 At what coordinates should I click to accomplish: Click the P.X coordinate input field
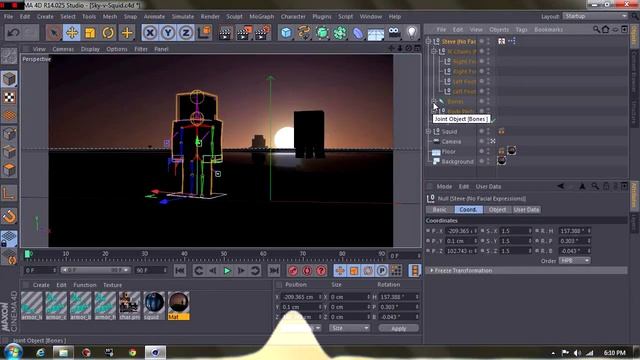[461, 231]
